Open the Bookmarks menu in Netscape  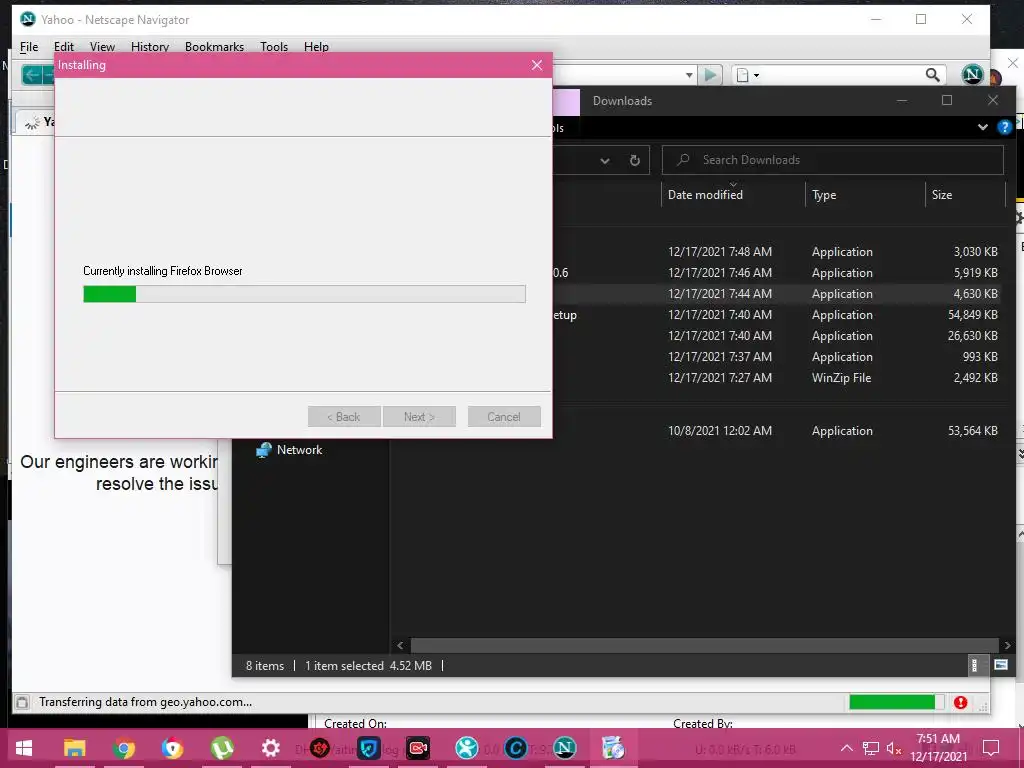pos(214,46)
